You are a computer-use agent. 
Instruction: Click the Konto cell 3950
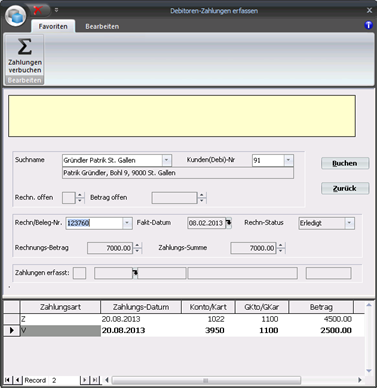(208, 330)
